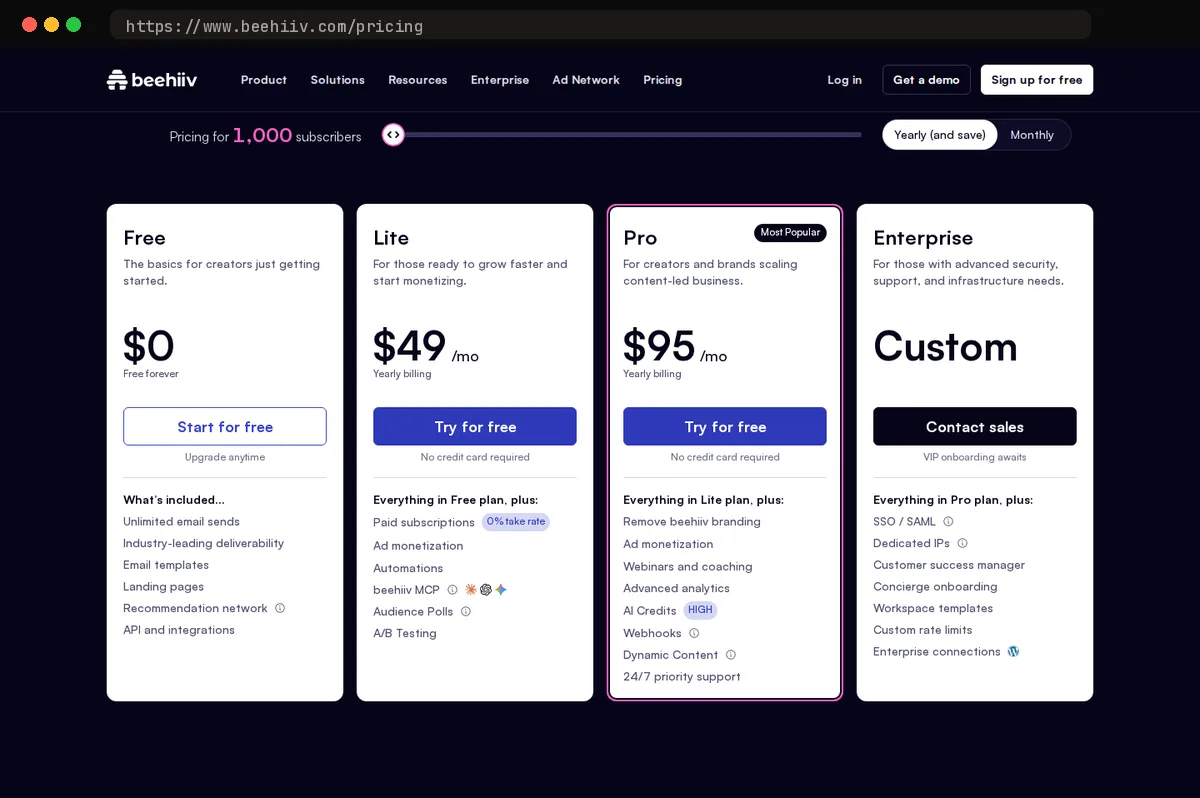
Task: Click the browser URL address bar
Action: (x=600, y=26)
